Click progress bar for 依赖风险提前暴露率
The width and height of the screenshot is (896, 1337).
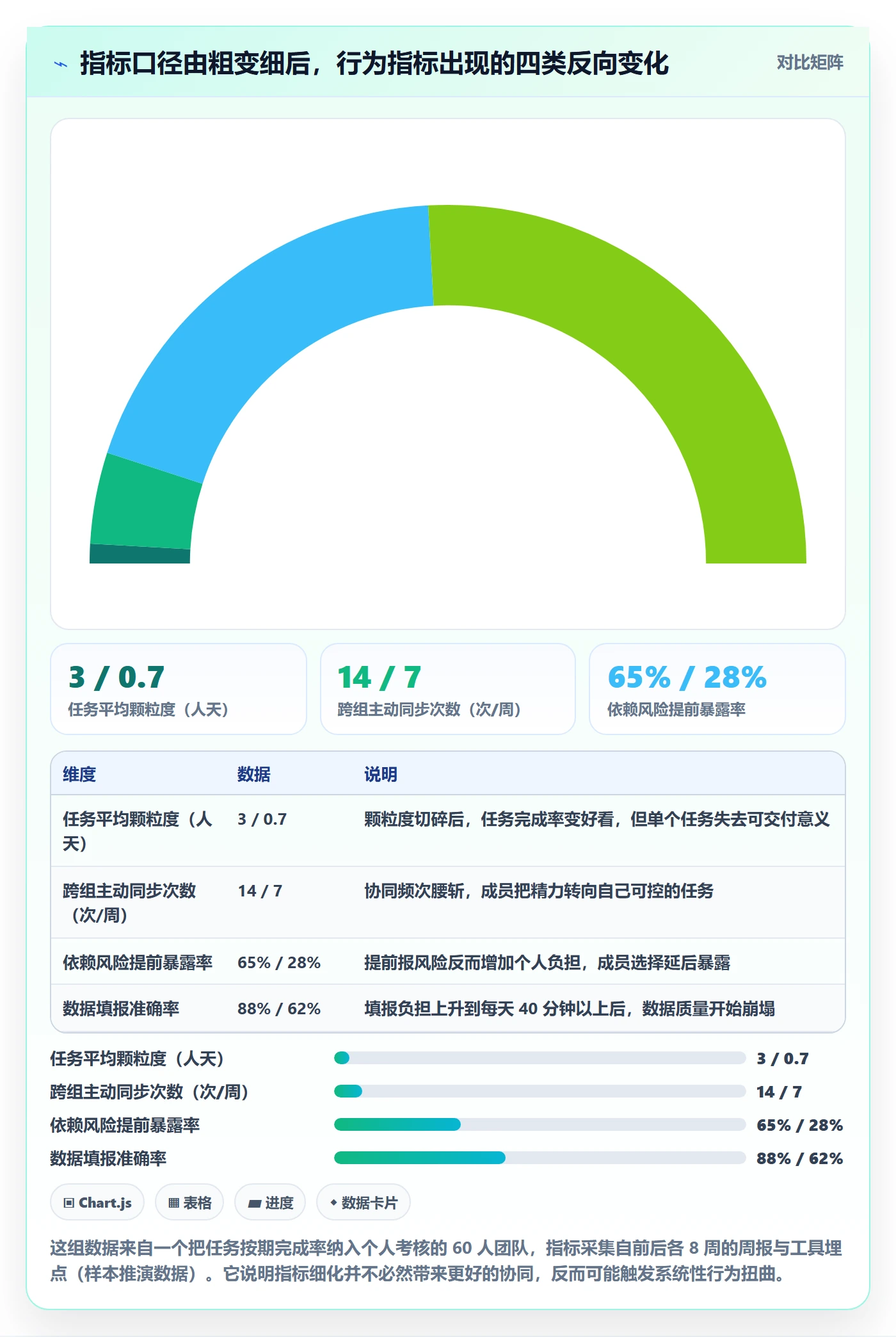(540, 1124)
